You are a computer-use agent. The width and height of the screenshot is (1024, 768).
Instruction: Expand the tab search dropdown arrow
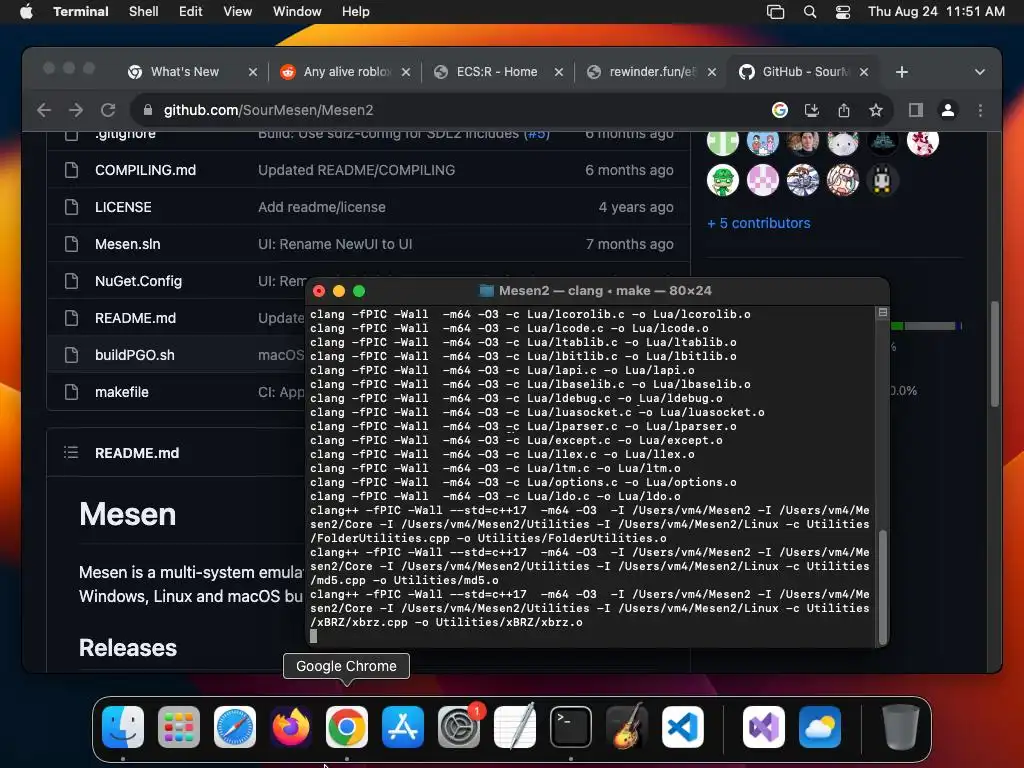coord(980,72)
